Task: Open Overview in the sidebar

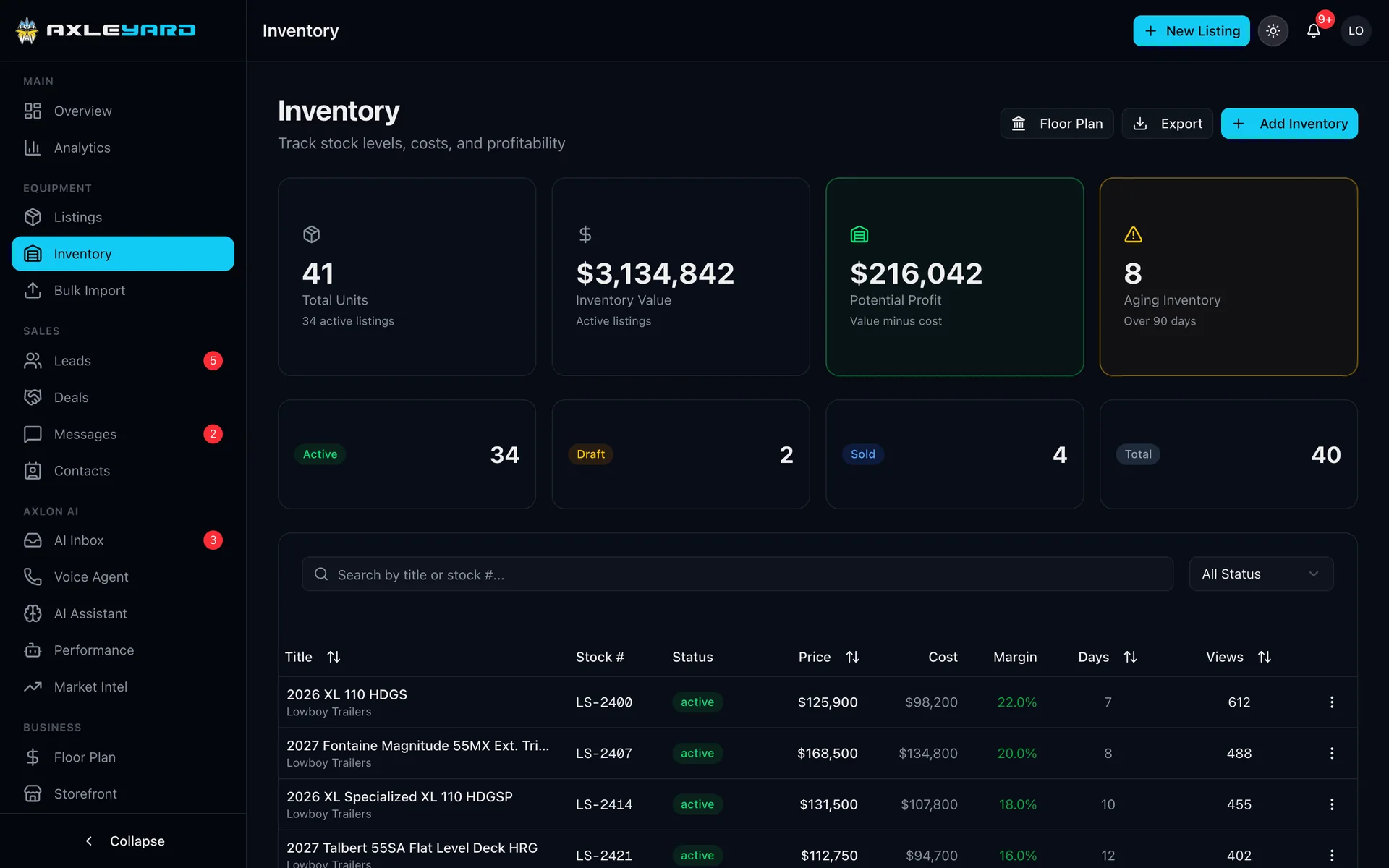Action: (123, 111)
